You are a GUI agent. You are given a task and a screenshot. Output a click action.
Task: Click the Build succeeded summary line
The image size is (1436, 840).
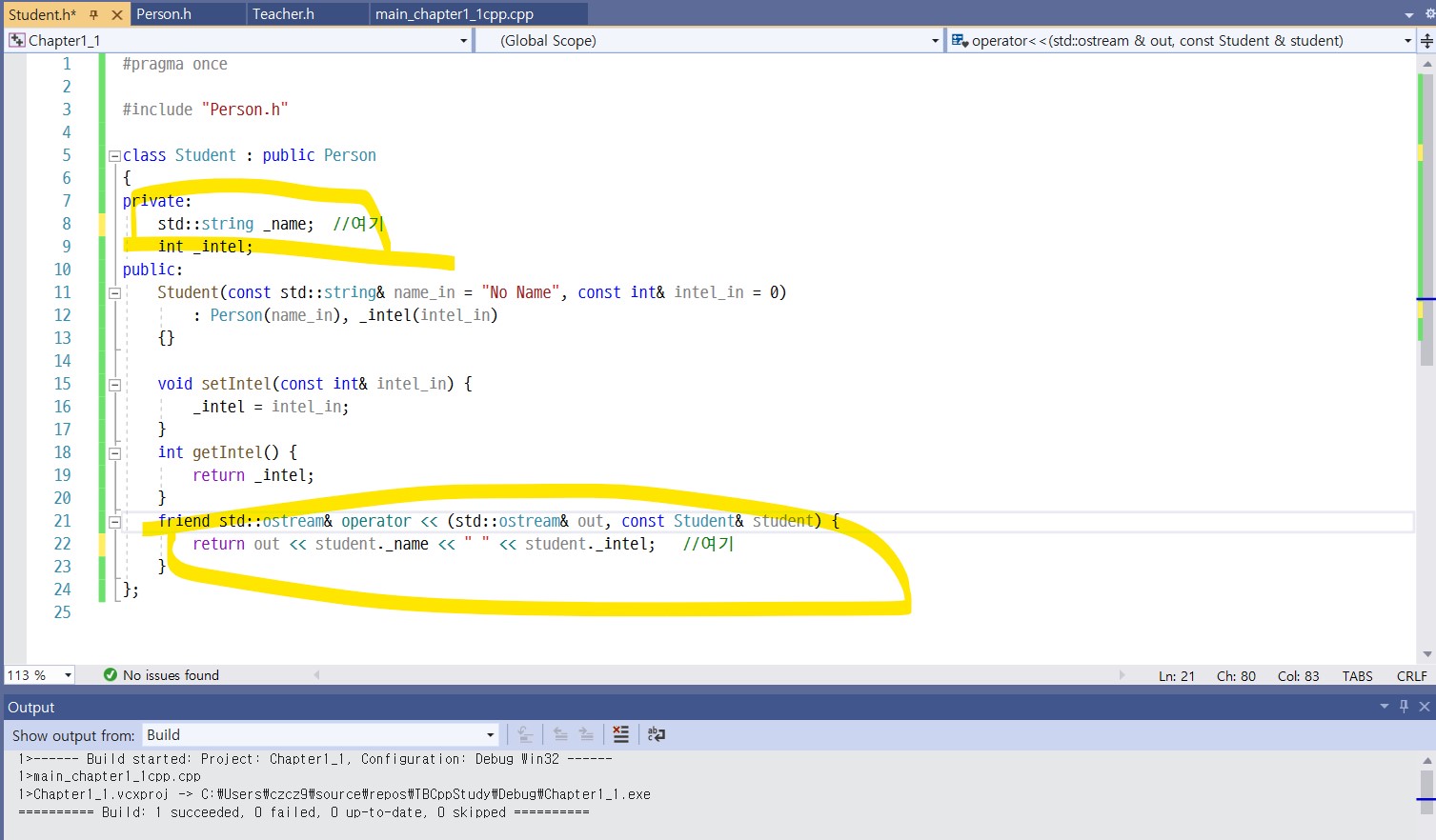(x=304, y=812)
